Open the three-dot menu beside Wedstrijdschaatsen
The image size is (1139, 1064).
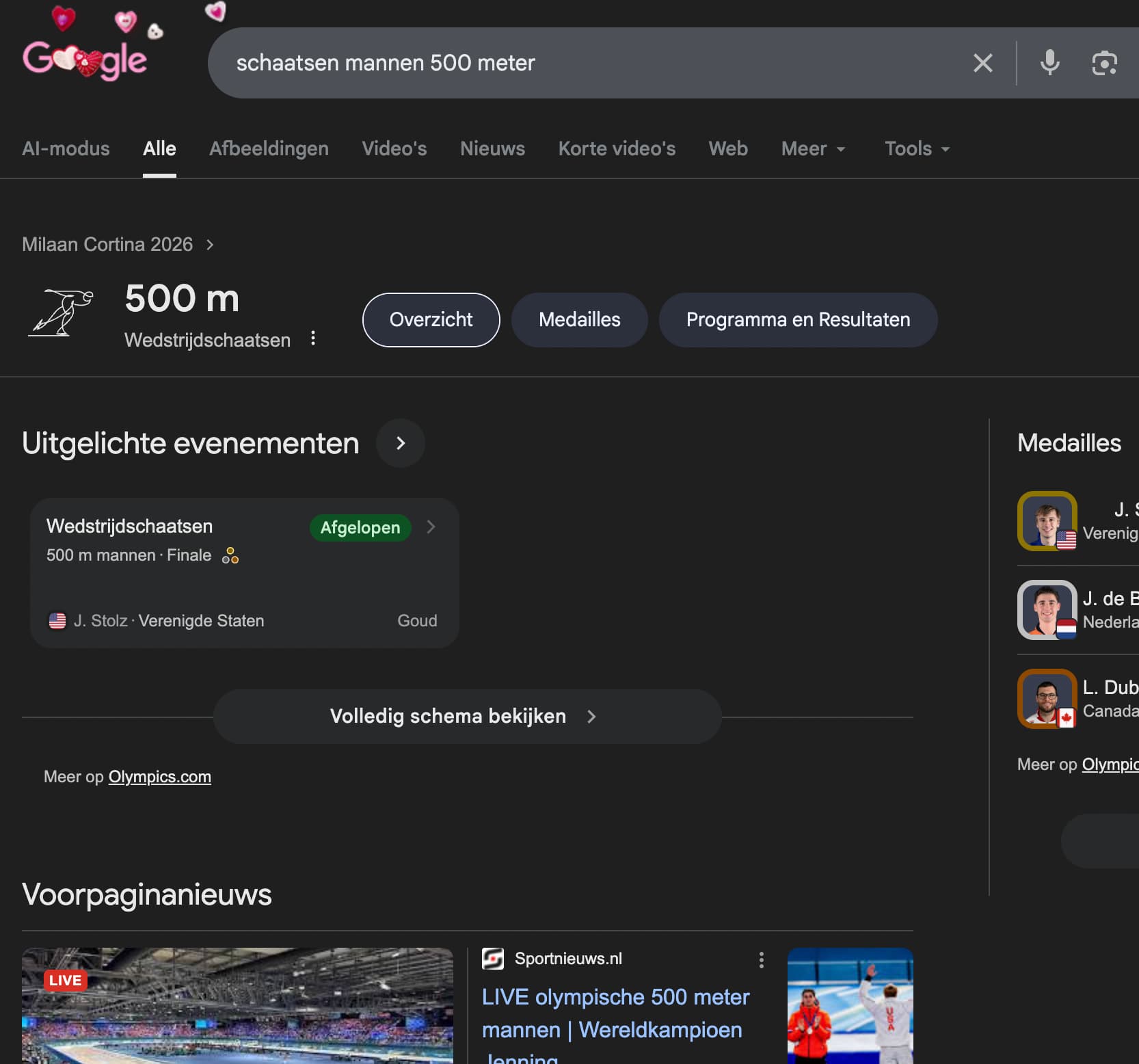point(313,338)
